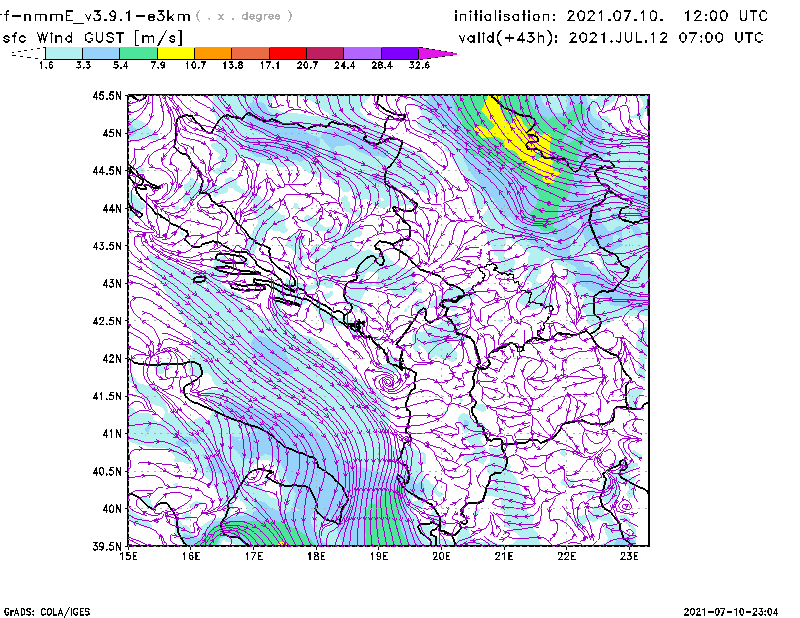800x618 pixels.
Task: Click the legend value 7.9
Action: click(158, 65)
